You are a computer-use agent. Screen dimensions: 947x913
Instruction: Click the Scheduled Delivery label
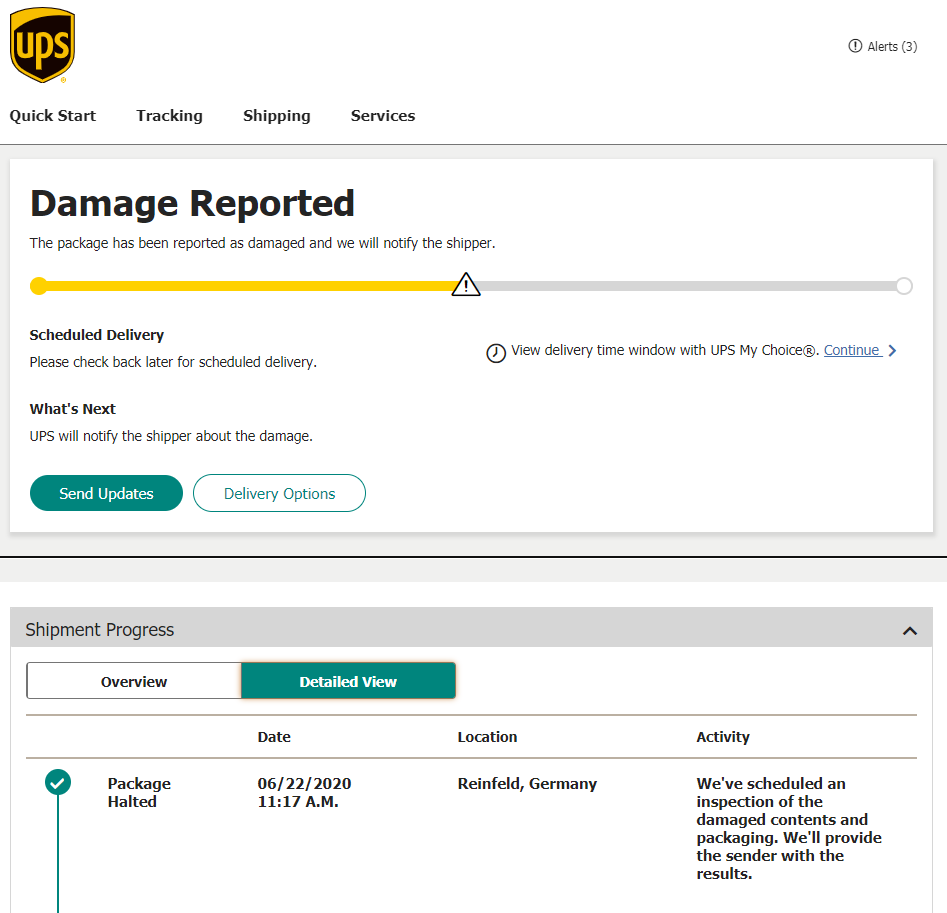(97, 335)
